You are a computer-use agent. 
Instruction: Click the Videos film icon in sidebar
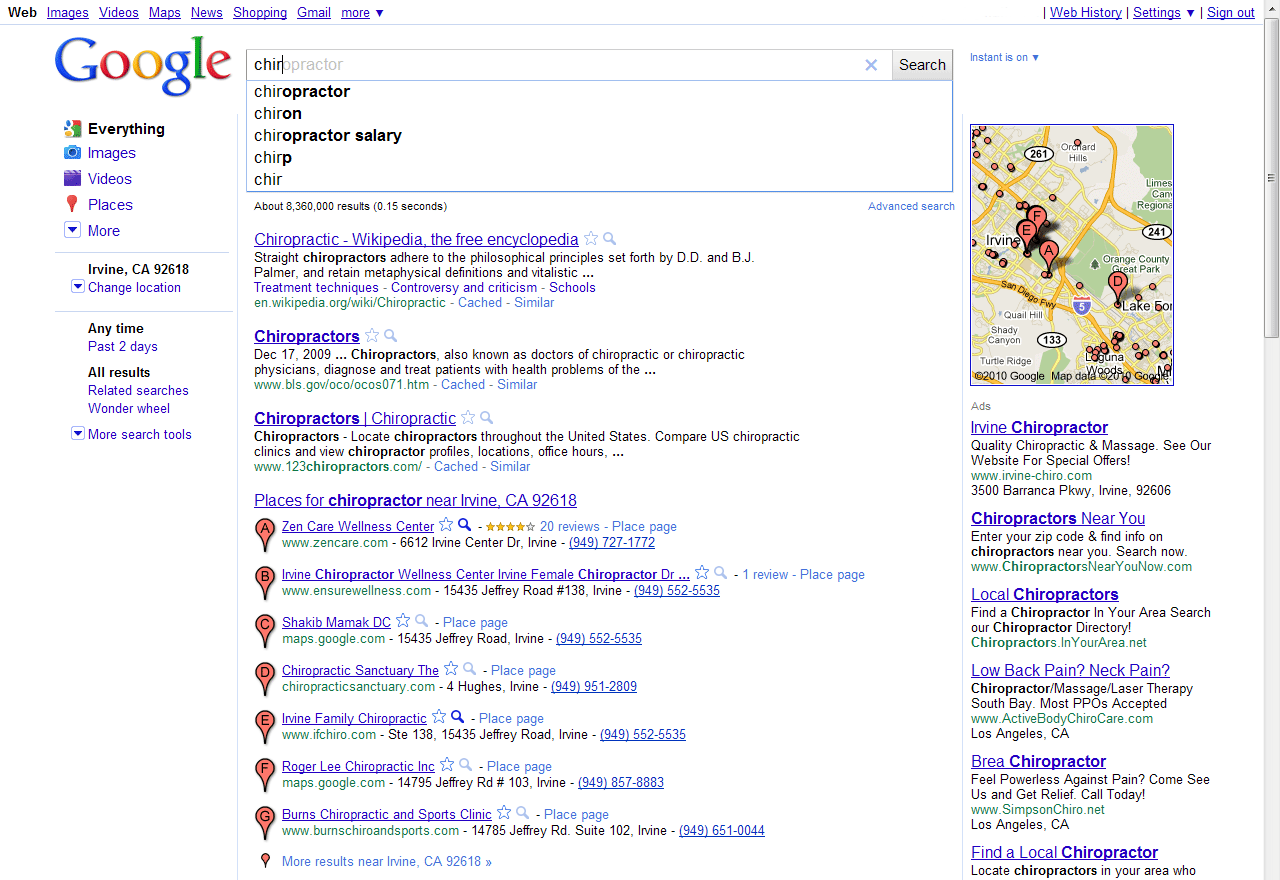pyautogui.click(x=72, y=179)
